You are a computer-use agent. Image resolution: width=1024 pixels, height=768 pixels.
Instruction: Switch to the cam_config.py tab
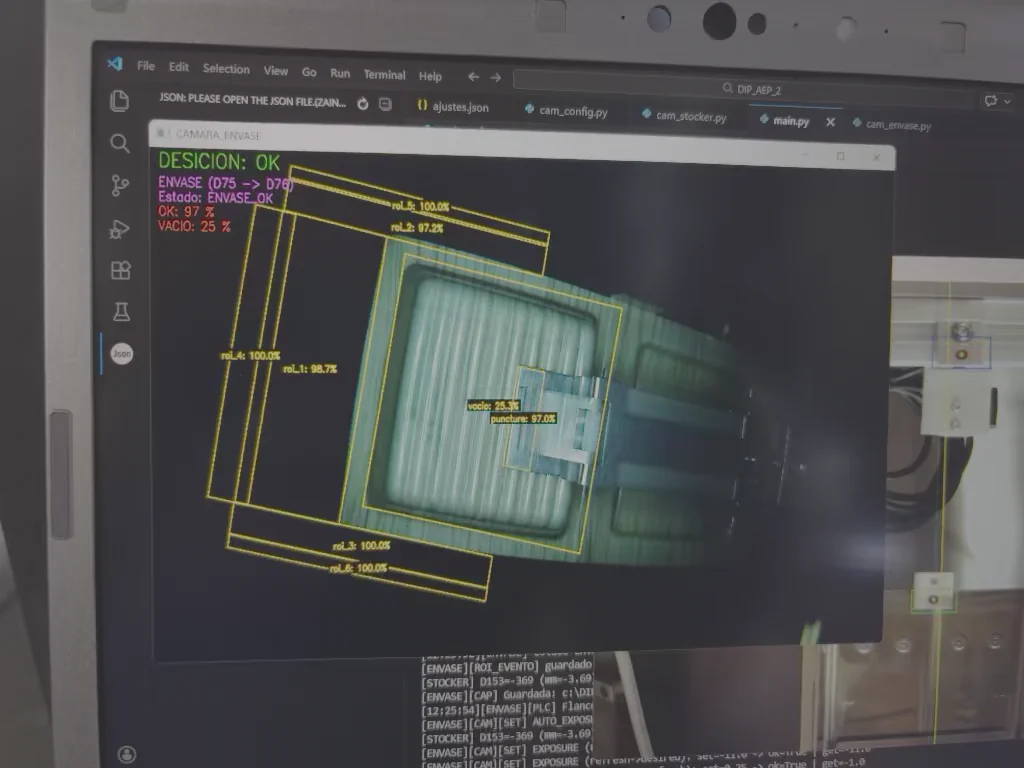coord(566,111)
